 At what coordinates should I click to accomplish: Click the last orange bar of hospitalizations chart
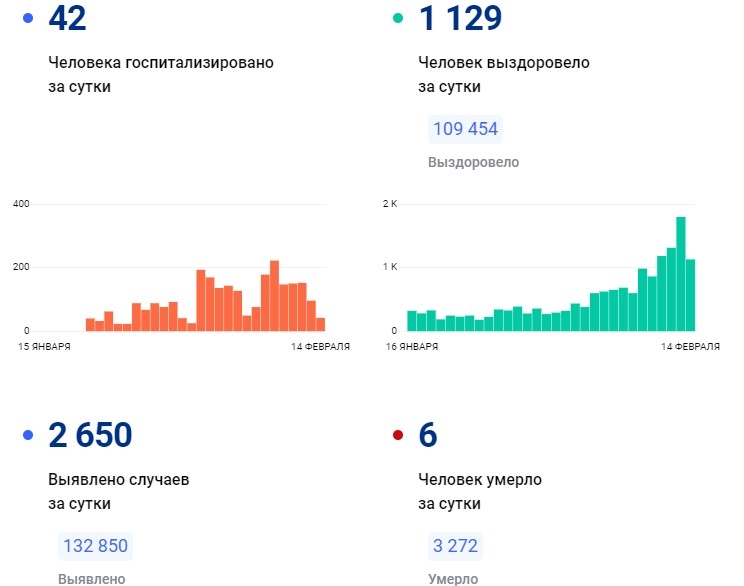(x=320, y=323)
